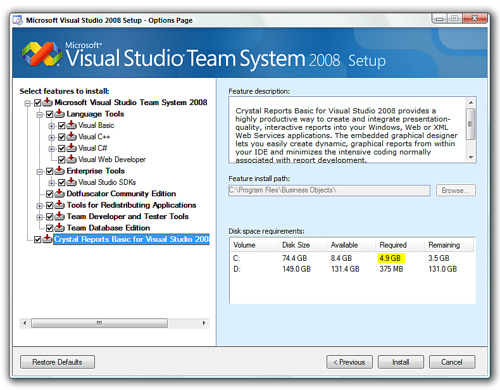The width and height of the screenshot is (500, 390).
Task: Uncheck the Visual Basic checkbox
Action: tap(61, 126)
